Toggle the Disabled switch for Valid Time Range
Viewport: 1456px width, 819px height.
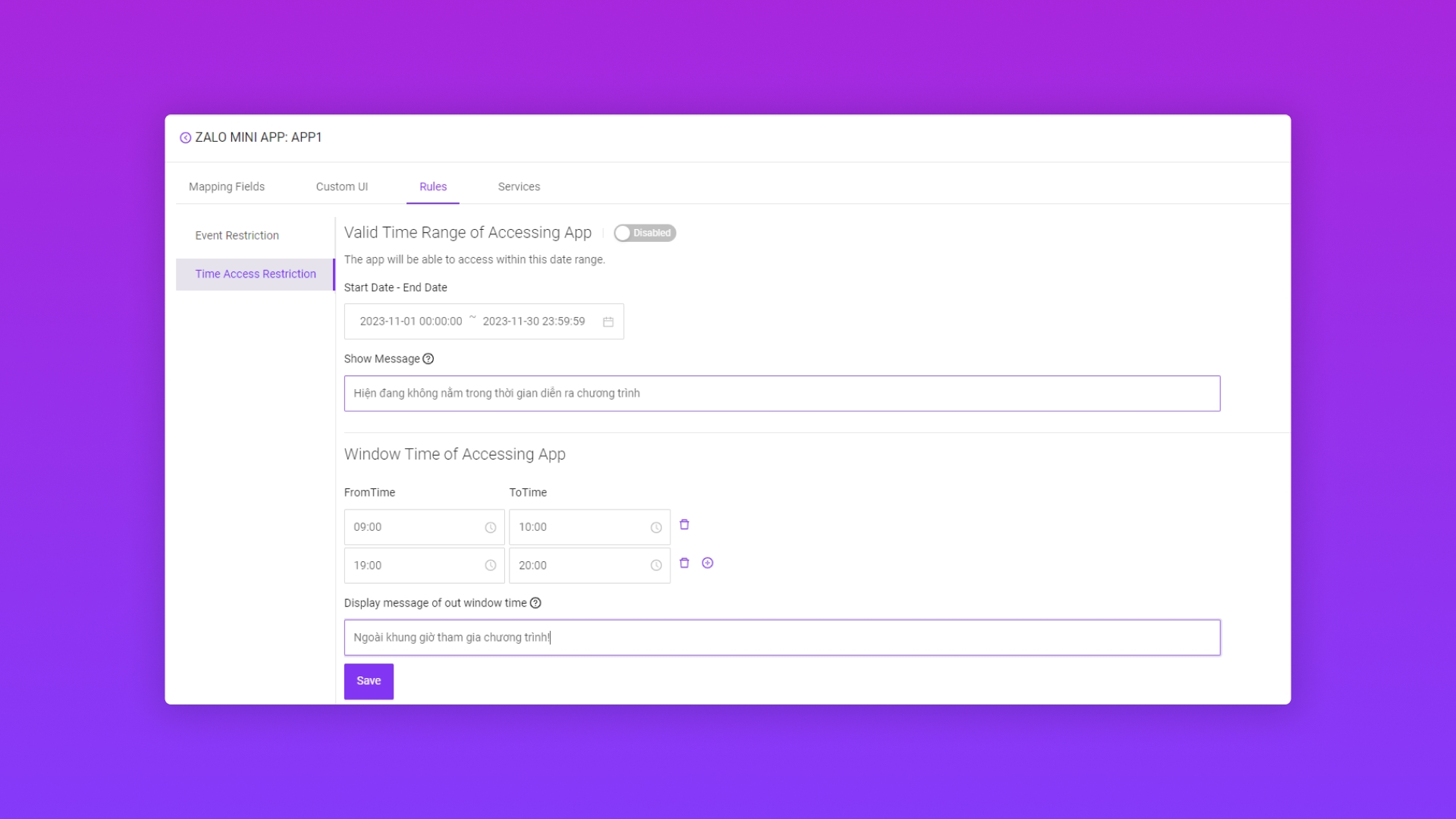click(x=645, y=233)
